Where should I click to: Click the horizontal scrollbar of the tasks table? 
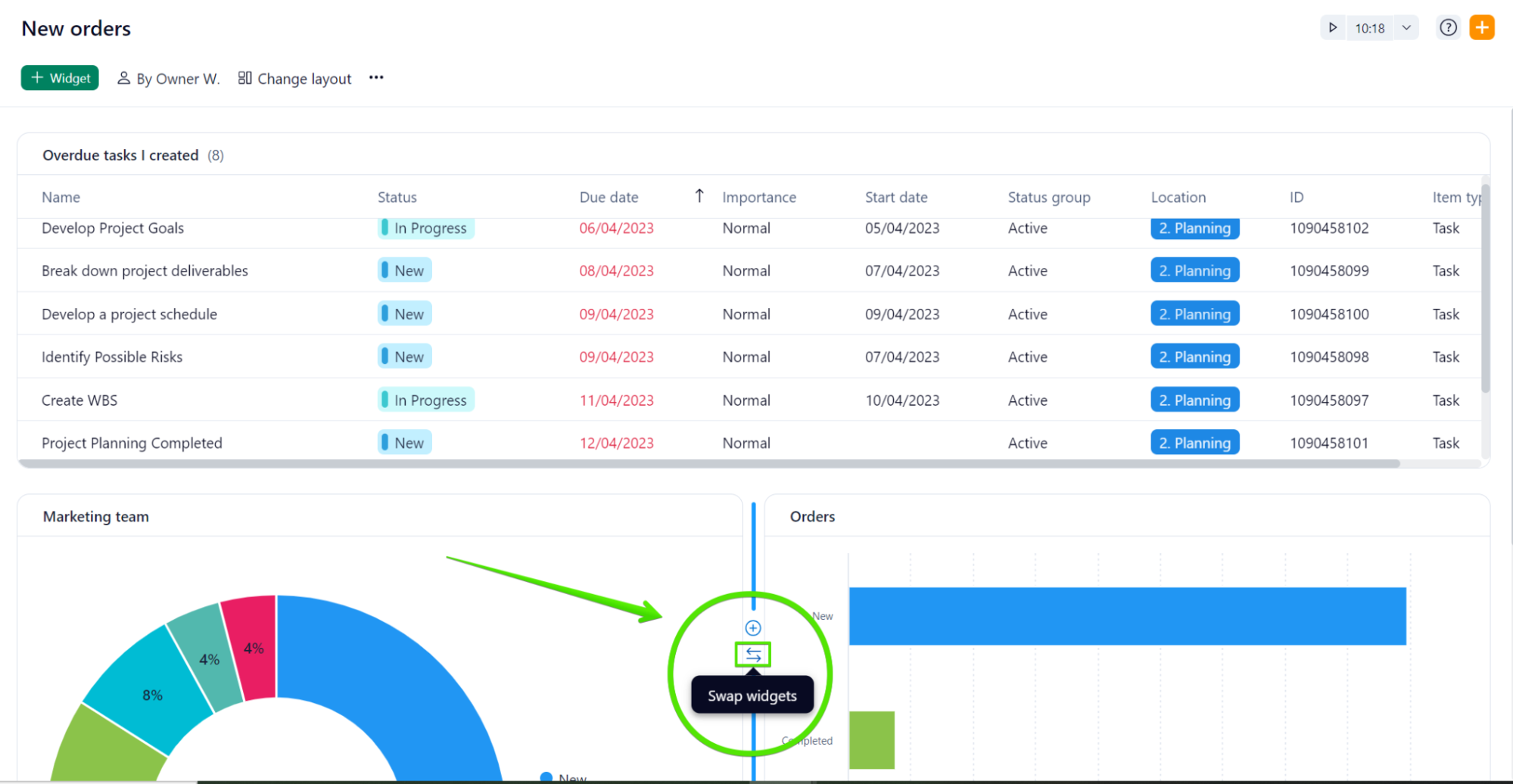pos(709,463)
